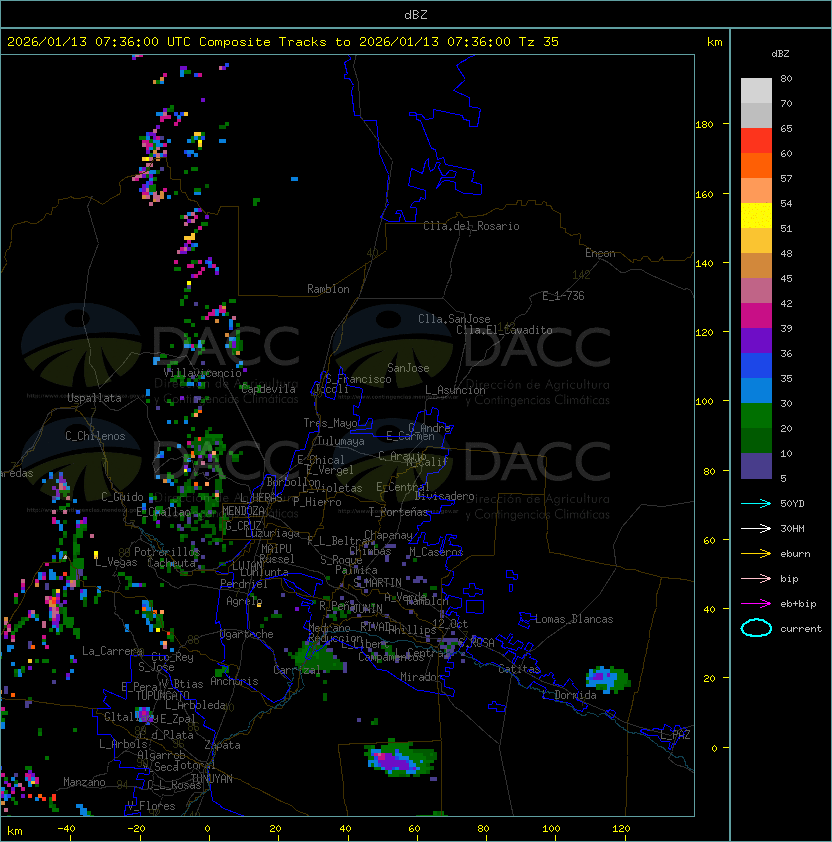
Task: Click the Lomas_Blancas map label
Action: [574, 619]
